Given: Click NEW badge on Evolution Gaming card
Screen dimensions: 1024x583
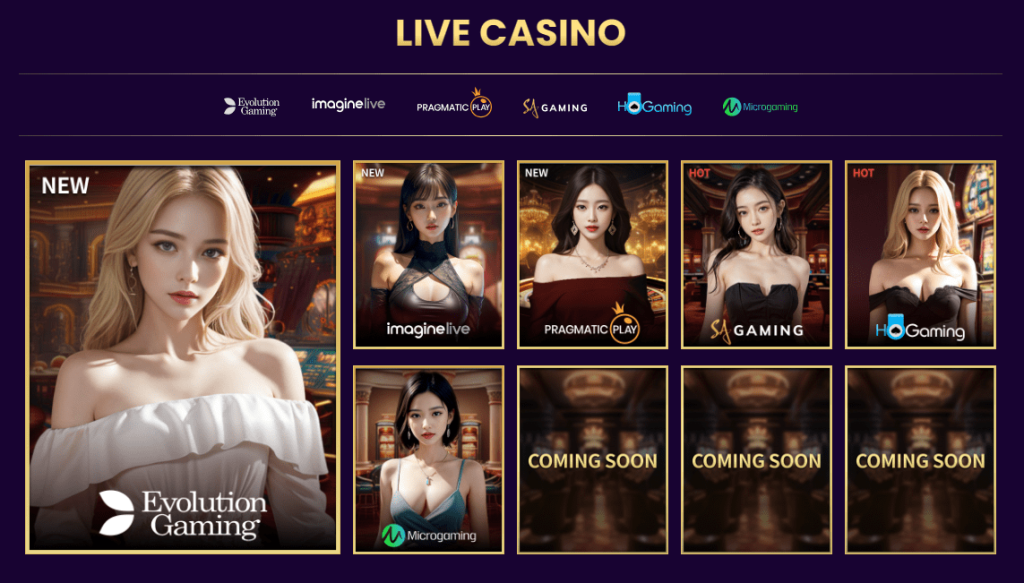Looking at the screenshot, I should click(65, 185).
